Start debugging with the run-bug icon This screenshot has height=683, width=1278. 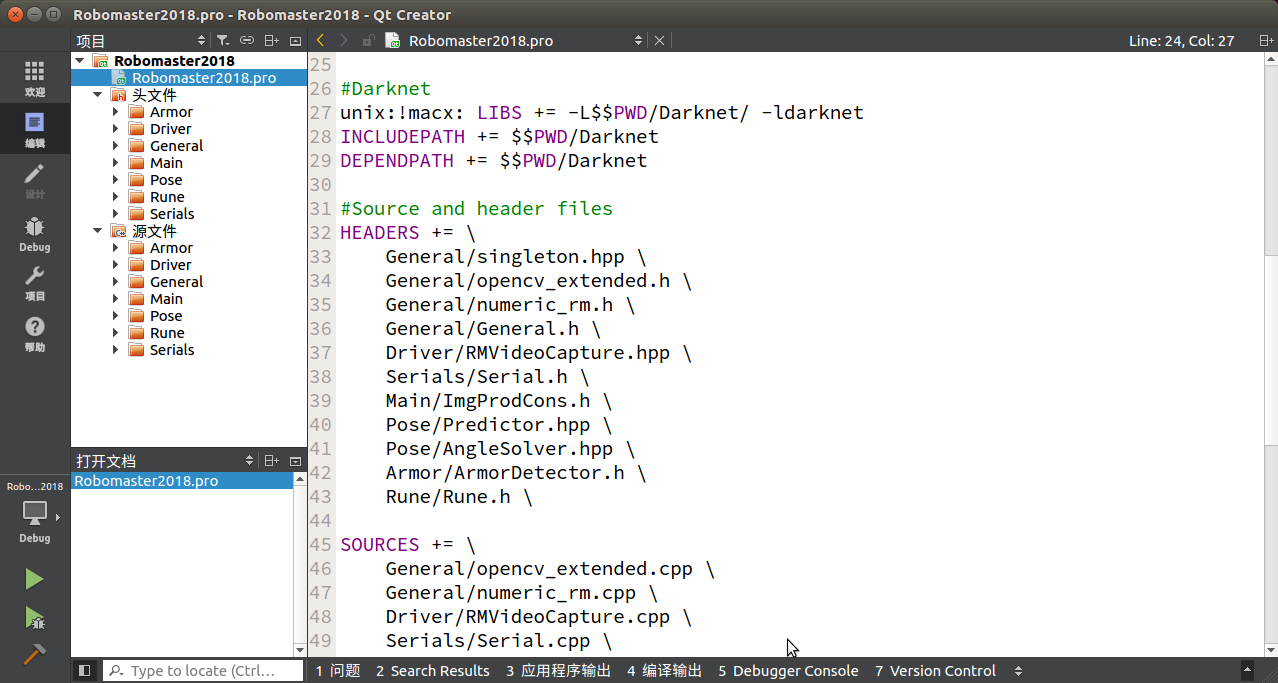point(34,618)
